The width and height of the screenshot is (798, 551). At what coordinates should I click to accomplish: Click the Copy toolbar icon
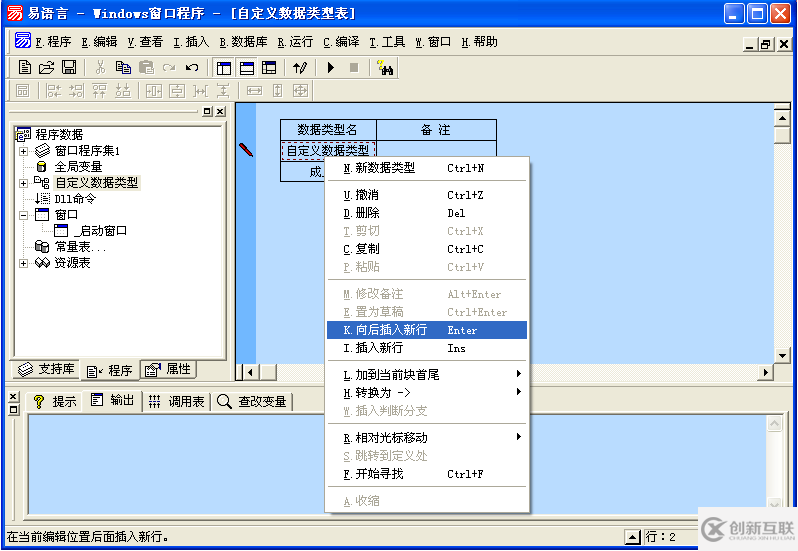pyautogui.click(x=123, y=67)
